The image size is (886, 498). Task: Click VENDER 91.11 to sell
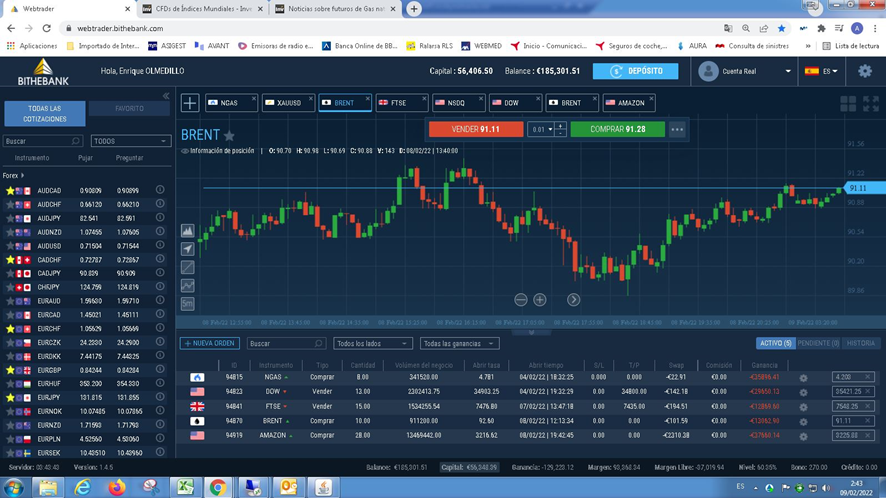[476, 129]
